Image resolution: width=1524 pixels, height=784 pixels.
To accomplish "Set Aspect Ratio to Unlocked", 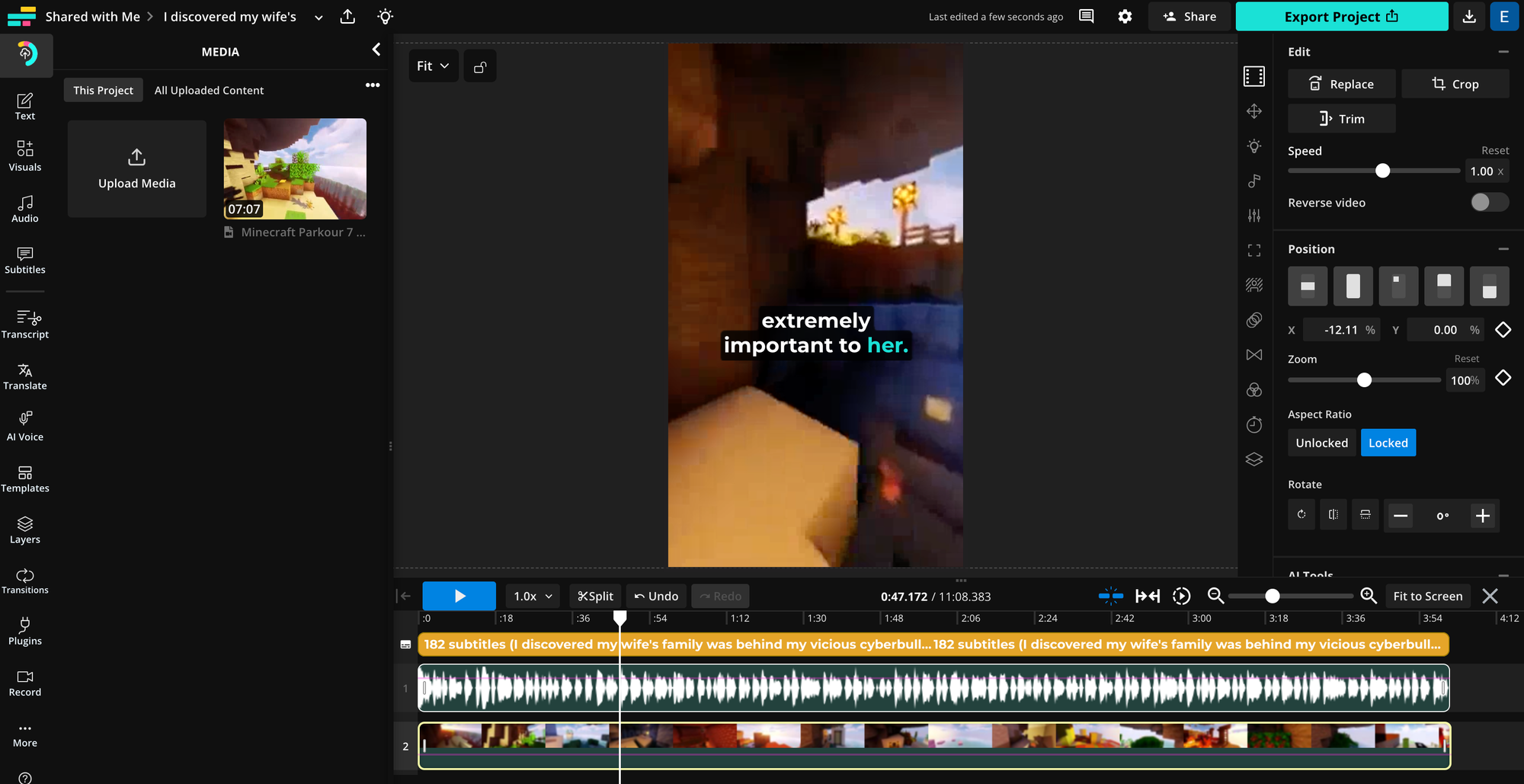I will (x=1321, y=442).
